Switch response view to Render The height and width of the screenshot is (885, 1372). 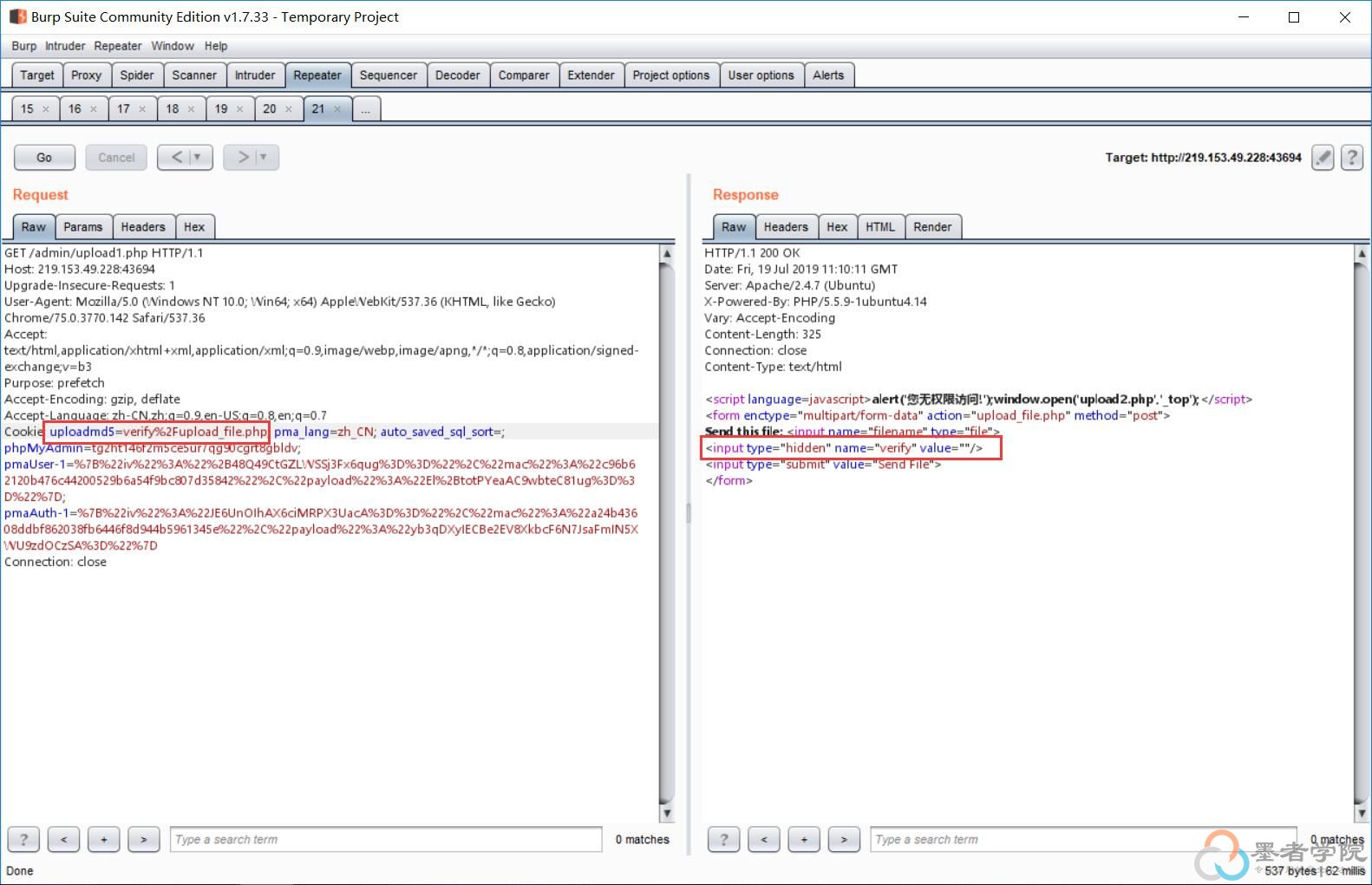(x=932, y=227)
